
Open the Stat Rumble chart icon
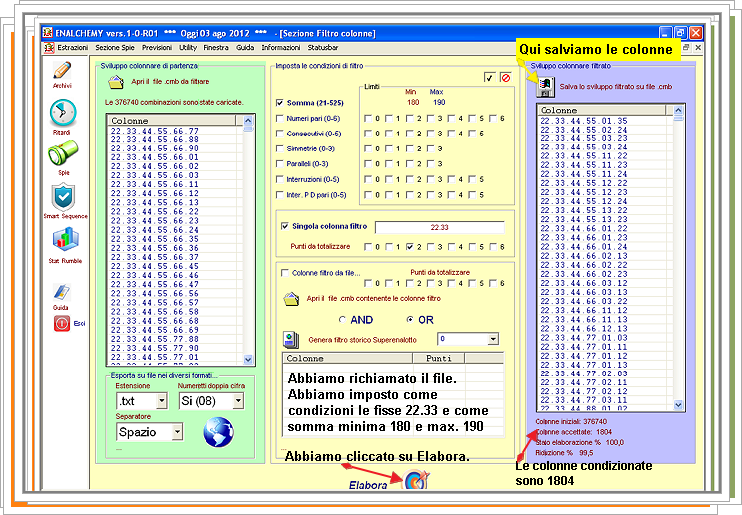tap(65, 240)
